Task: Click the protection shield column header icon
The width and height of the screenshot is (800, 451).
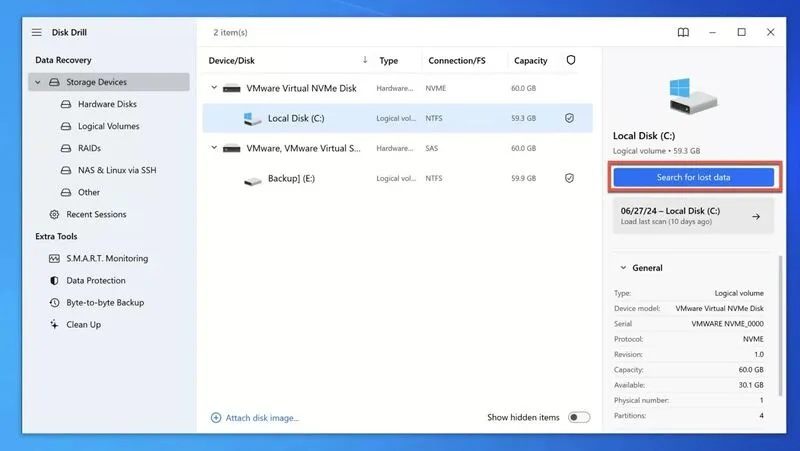Action: pos(571,60)
